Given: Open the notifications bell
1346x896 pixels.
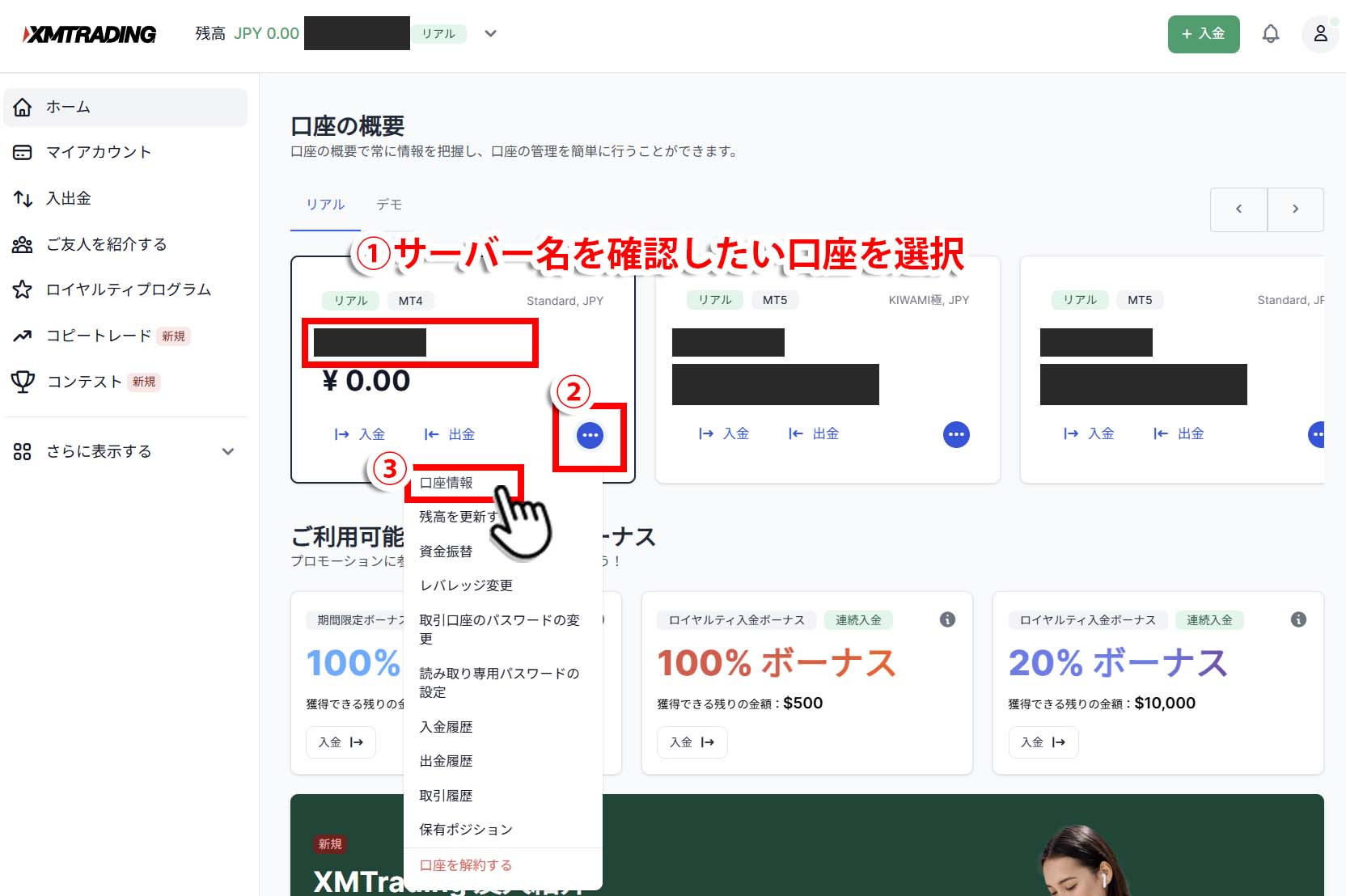Looking at the screenshot, I should point(1271,34).
